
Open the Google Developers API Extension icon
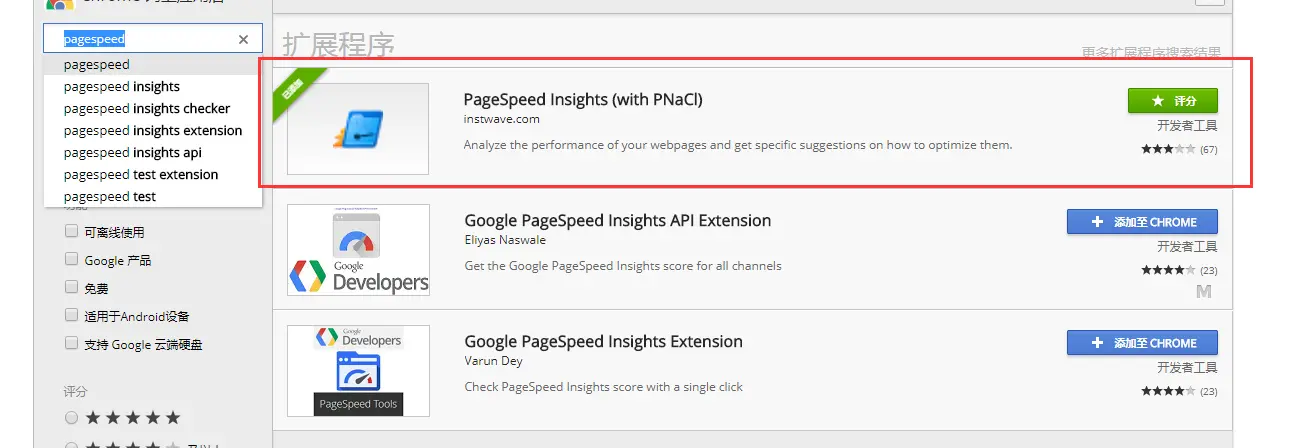coord(358,250)
